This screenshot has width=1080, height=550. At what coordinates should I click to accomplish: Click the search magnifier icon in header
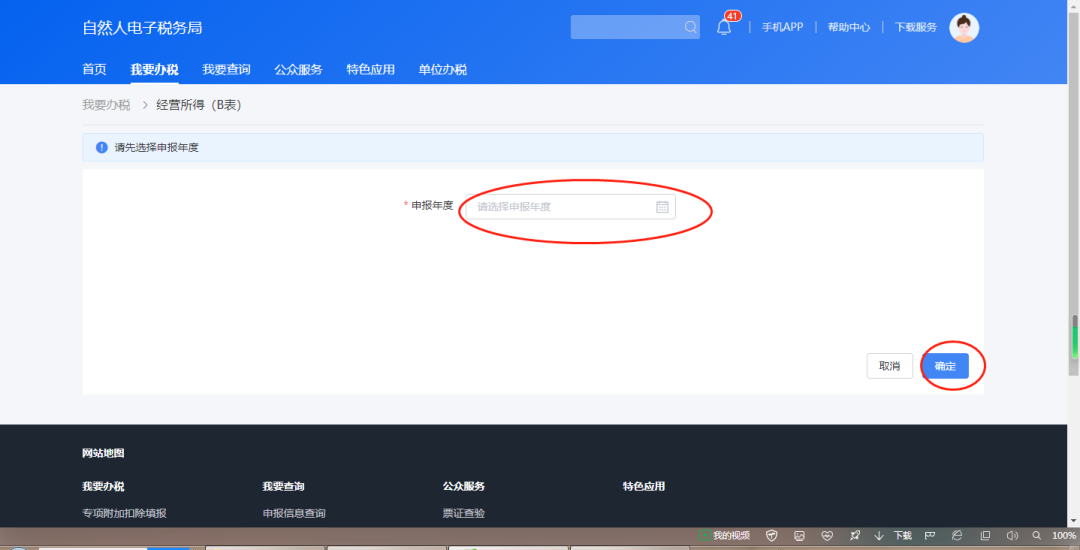(x=690, y=28)
